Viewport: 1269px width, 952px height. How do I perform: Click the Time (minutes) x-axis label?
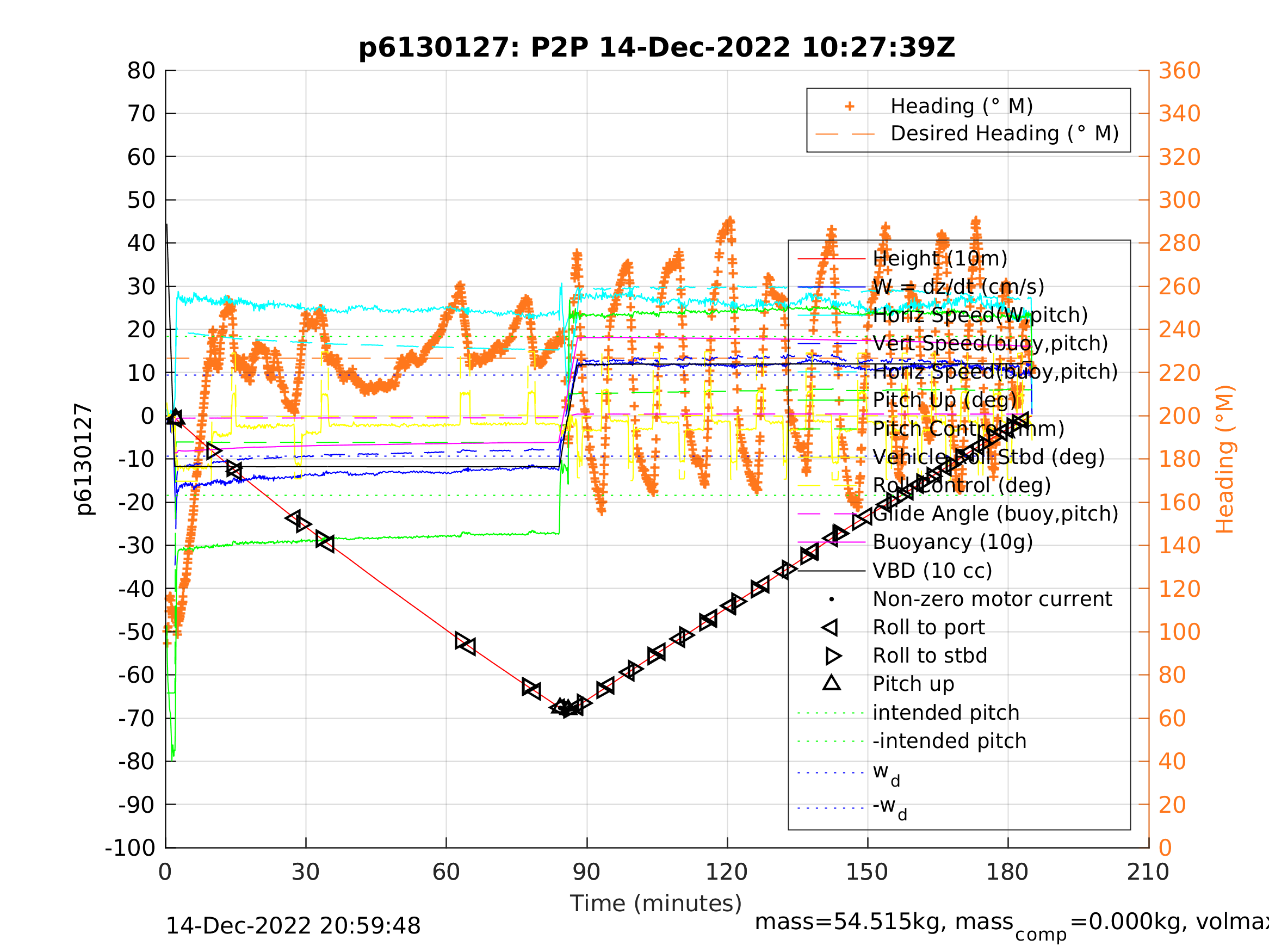656,904
